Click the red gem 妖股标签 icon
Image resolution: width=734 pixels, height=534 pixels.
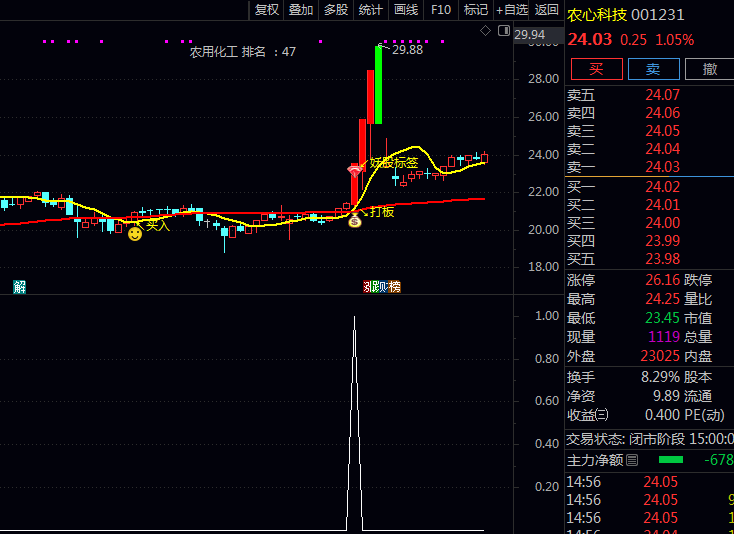tap(355, 170)
